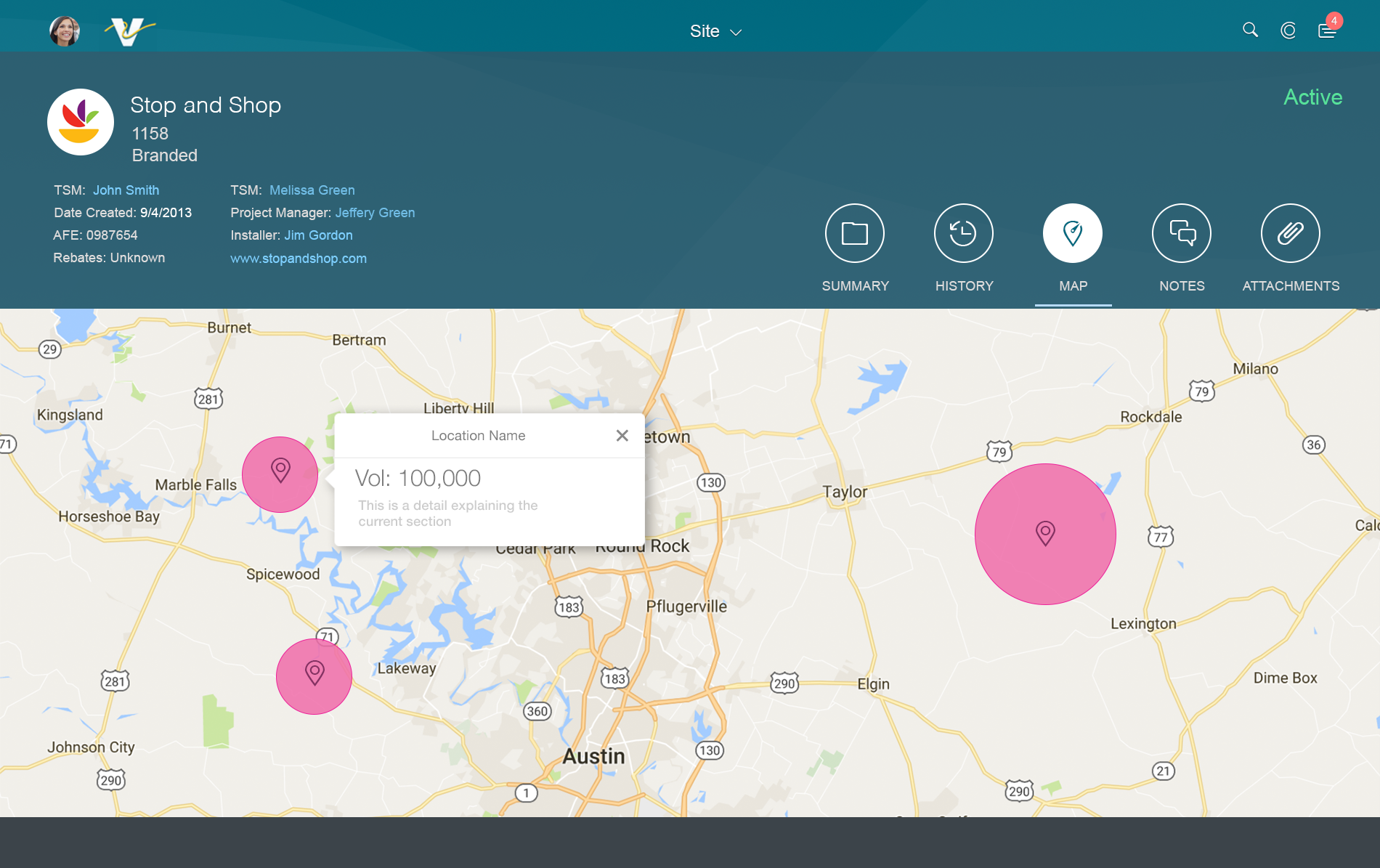This screenshot has height=868, width=1380.
Task: Click the Date Created 9/4/2013 text
Action: pyautogui.click(x=123, y=213)
